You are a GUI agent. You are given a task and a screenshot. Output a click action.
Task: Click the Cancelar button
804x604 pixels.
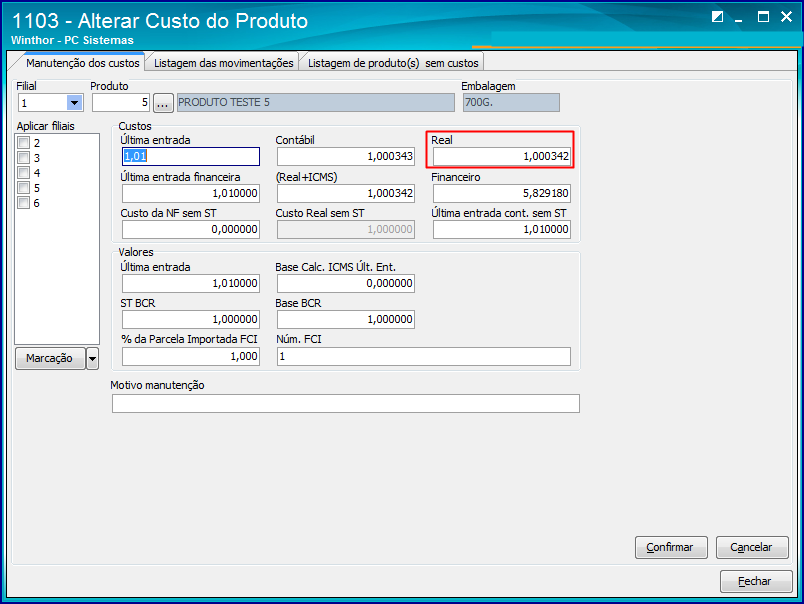point(752,547)
